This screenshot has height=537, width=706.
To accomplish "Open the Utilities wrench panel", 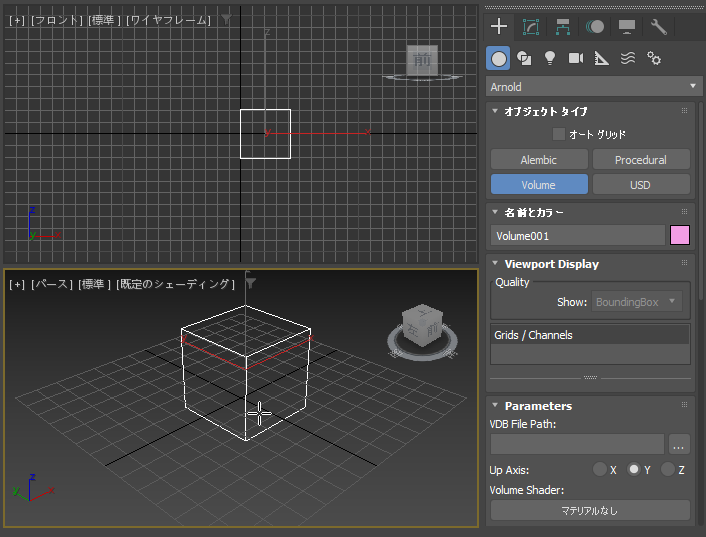I will 658,27.
